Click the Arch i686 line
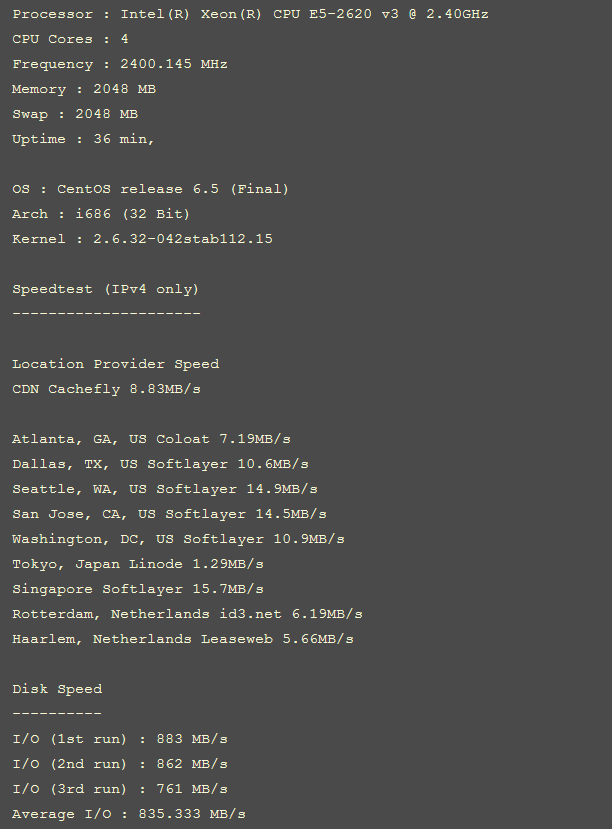Screen dimensions: 612x829 101,214
